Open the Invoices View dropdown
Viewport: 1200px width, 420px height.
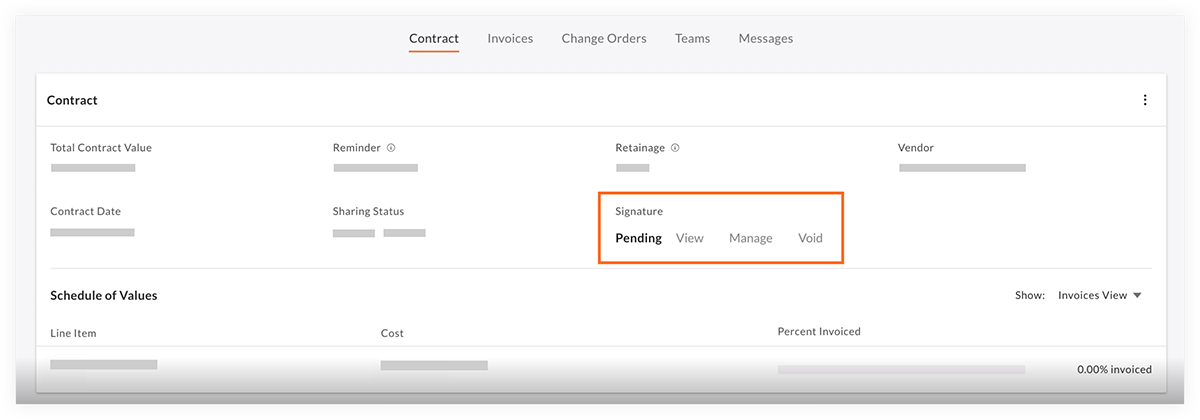coord(1100,295)
